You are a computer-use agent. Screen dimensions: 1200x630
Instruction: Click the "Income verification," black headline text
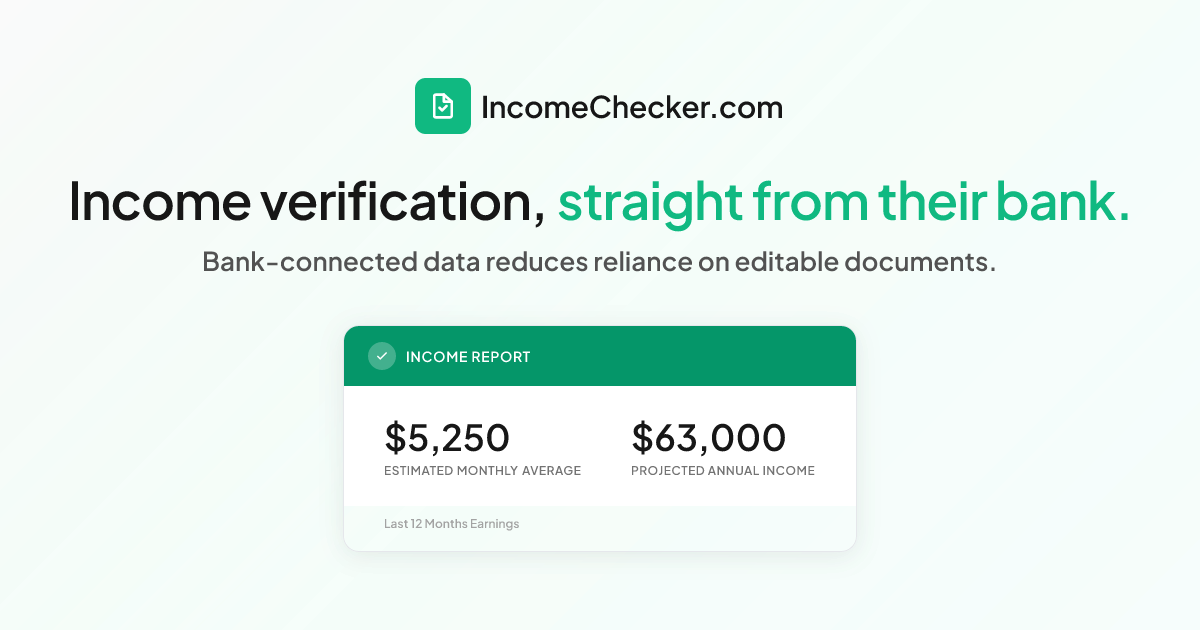click(307, 201)
